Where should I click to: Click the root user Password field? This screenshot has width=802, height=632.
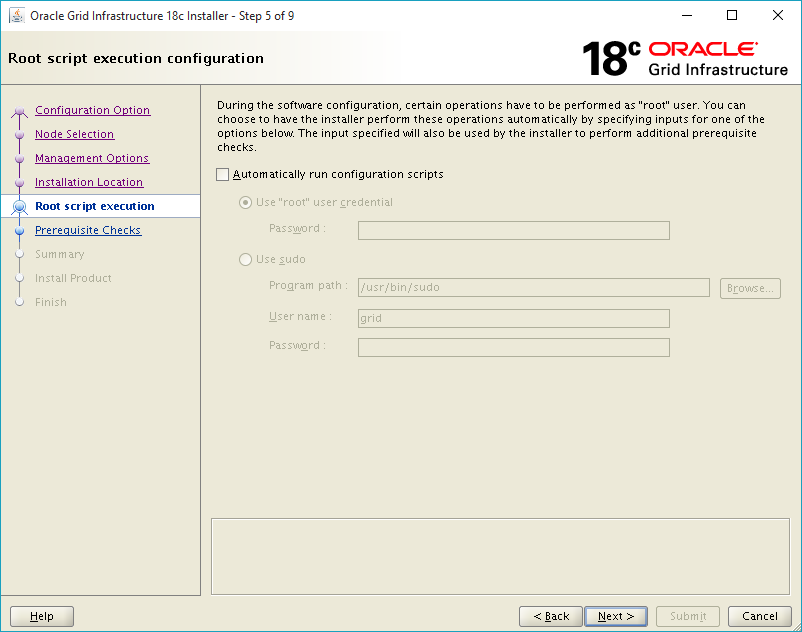pyautogui.click(x=514, y=230)
